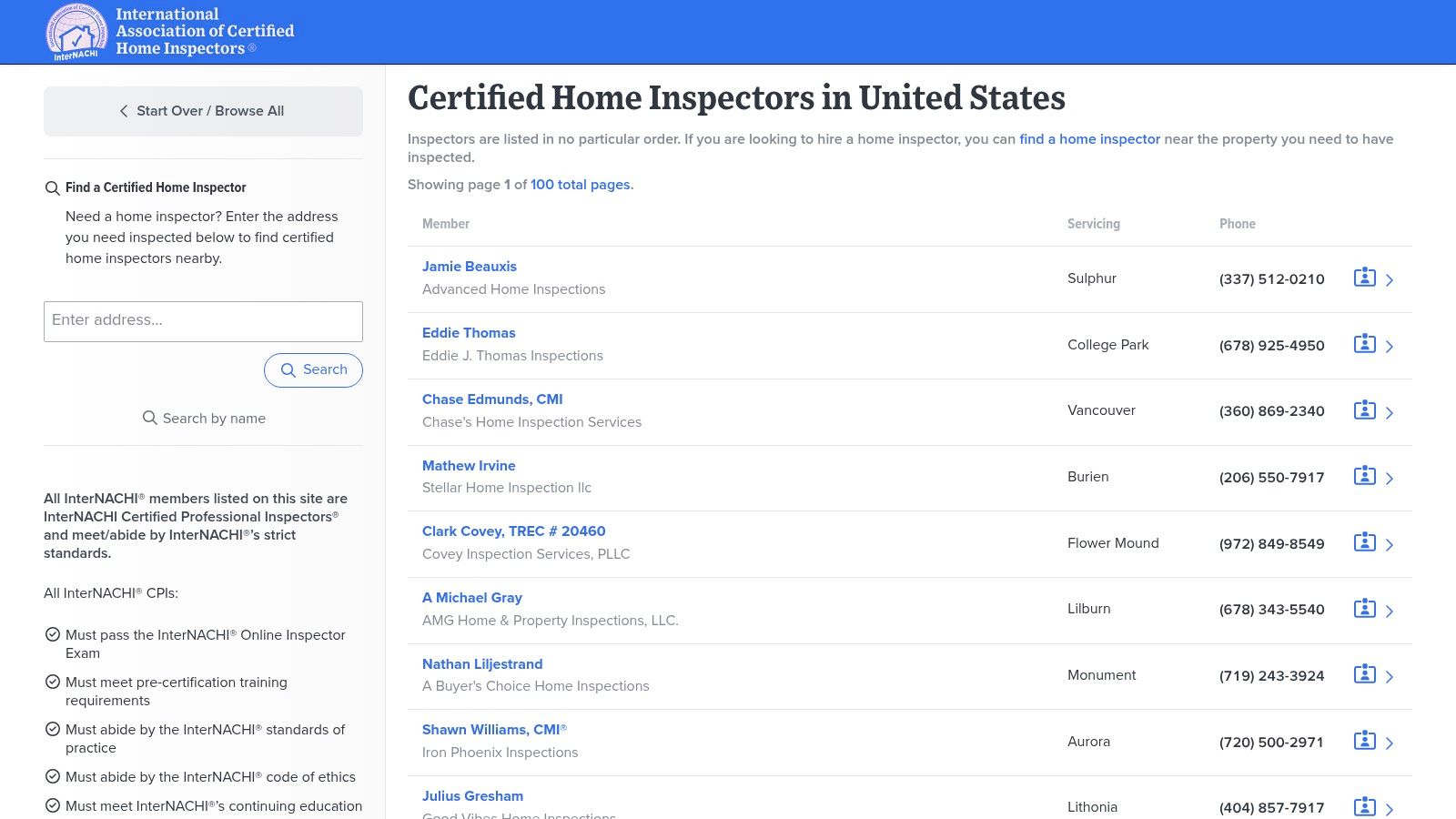
Task: Open contact card icon for Nathan Liljestrand
Action: coord(1365,676)
